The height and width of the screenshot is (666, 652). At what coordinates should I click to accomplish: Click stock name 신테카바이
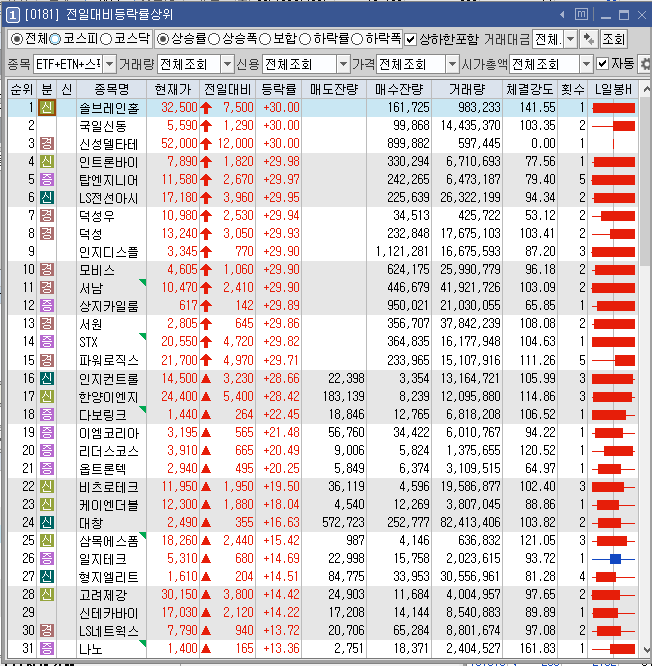(109, 613)
